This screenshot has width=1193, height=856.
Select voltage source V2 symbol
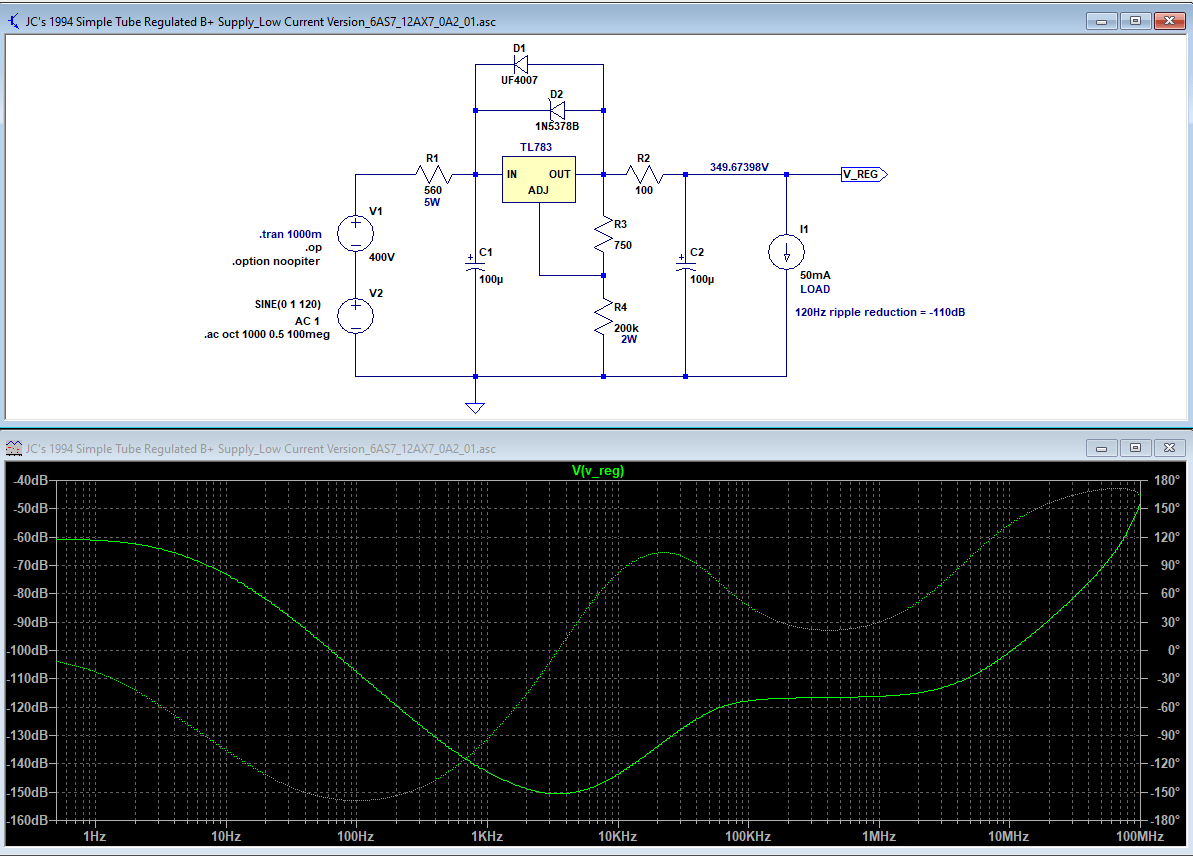coord(355,316)
